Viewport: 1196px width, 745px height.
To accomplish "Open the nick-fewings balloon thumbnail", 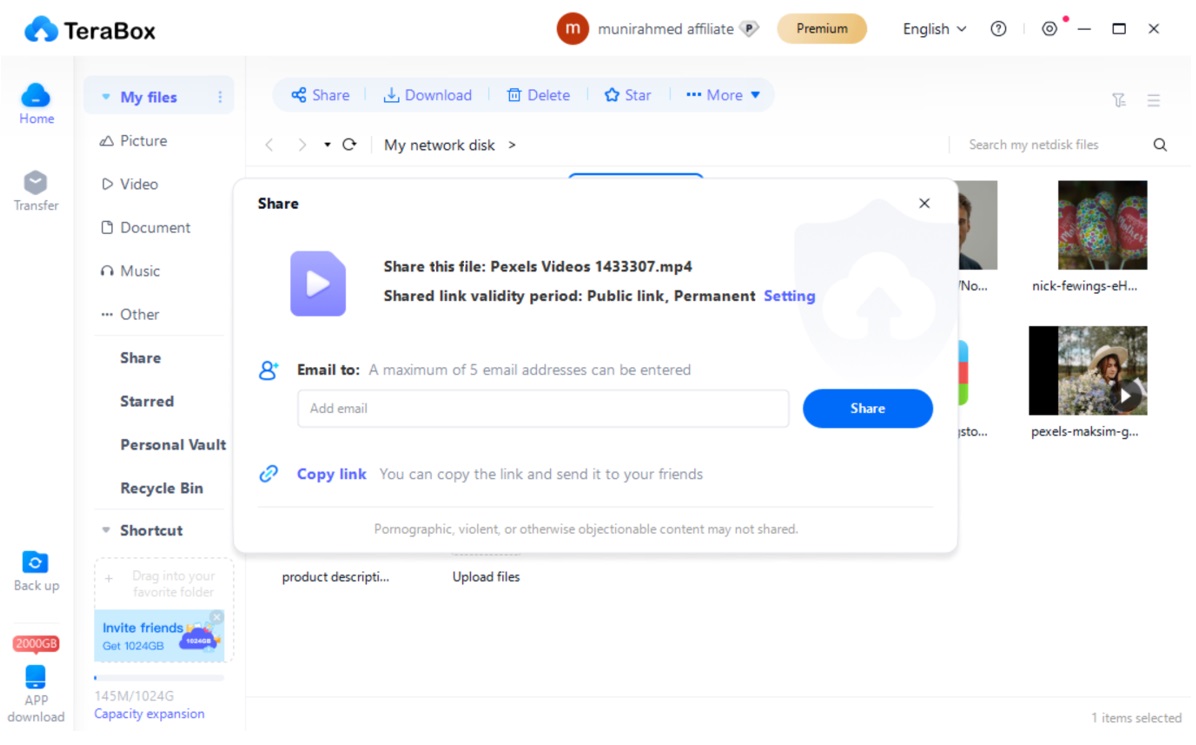I will coord(1102,225).
